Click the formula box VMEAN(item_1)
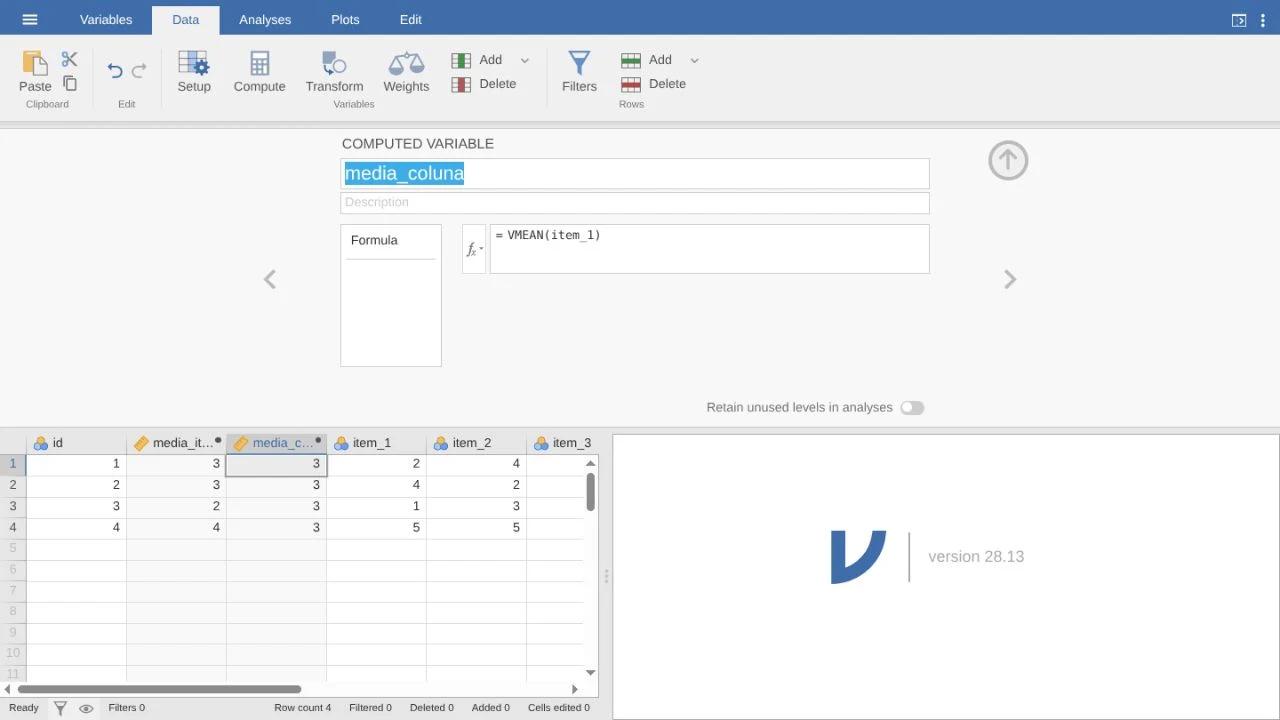The height and width of the screenshot is (720, 1280). [x=710, y=249]
